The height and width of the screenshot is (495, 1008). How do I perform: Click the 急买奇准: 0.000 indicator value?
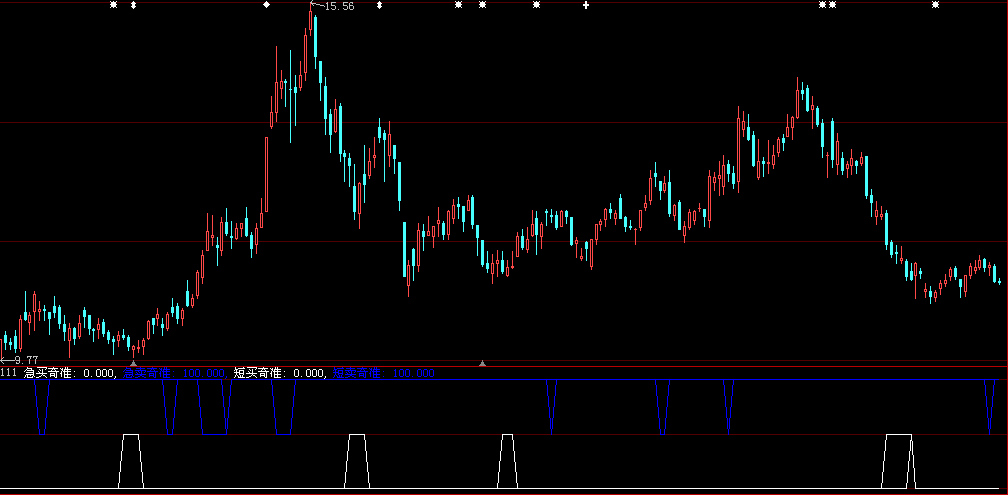[69, 373]
